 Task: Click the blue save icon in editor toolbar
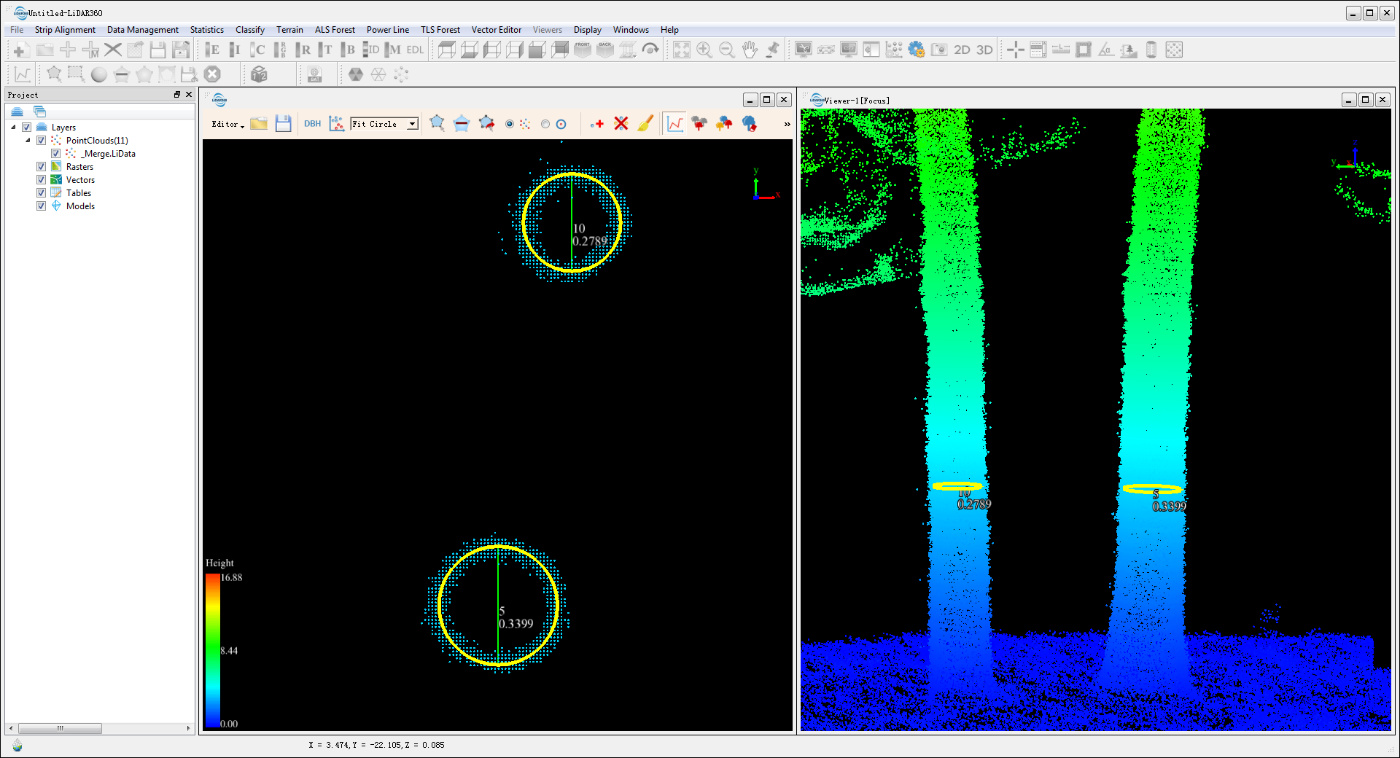[283, 124]
